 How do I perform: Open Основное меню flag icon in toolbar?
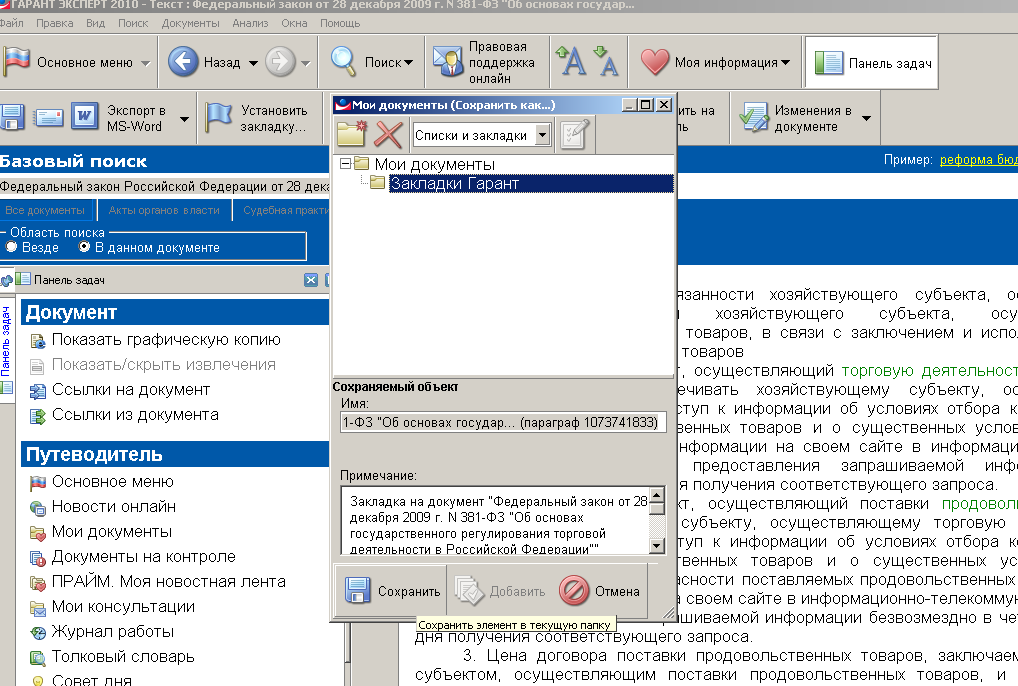click(x=18, y=62)
